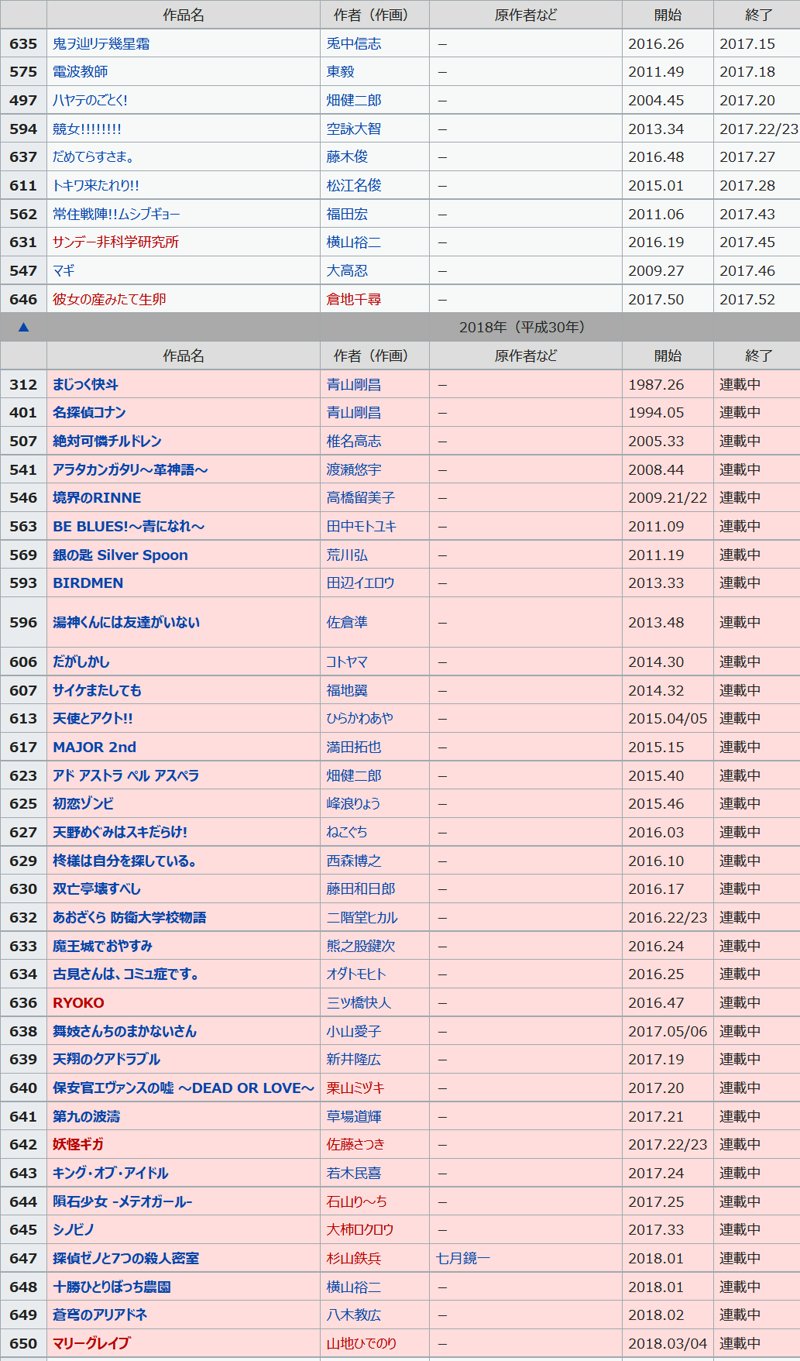Open the 天野めぐみはスキだらけ! link
Image resolution: width=800 pixels, height=1361 pixels.
pyautogui.click(x=120, y=832)
